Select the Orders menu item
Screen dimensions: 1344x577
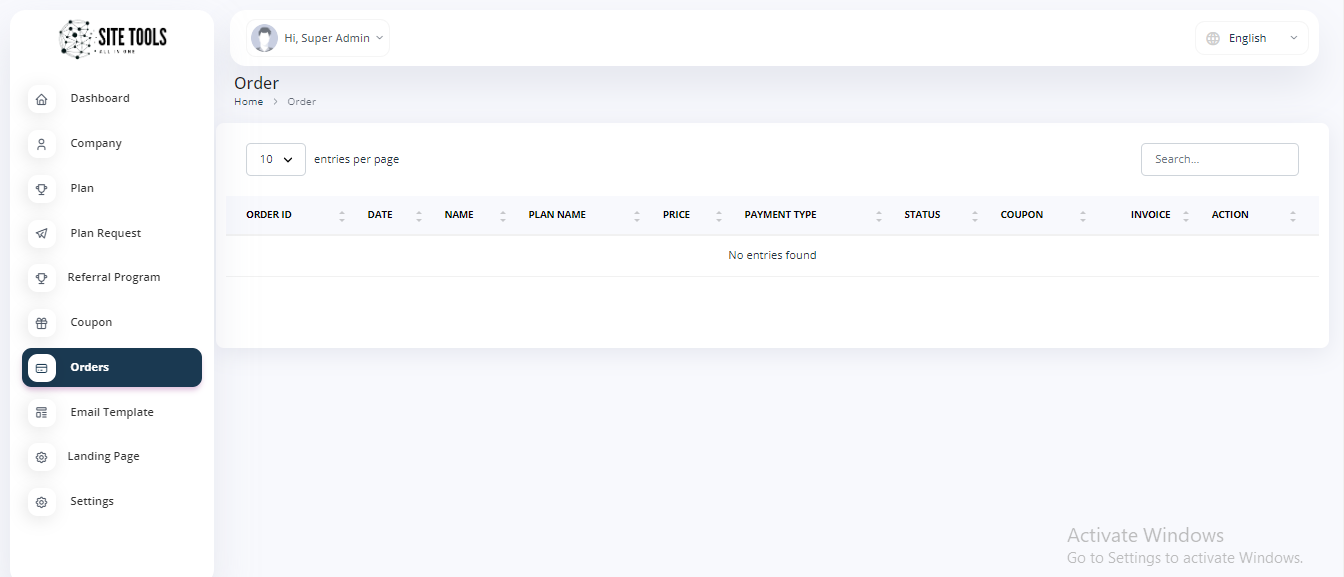pyautogui.click(x=112, y=367)
